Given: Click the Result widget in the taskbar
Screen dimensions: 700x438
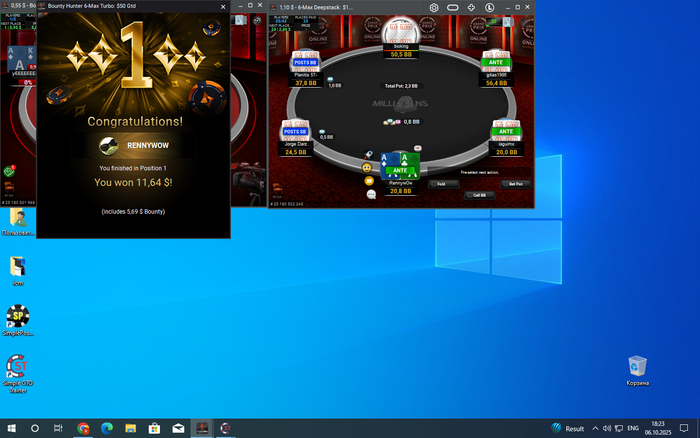Looking at the screenshot, I should coord(567,428).
